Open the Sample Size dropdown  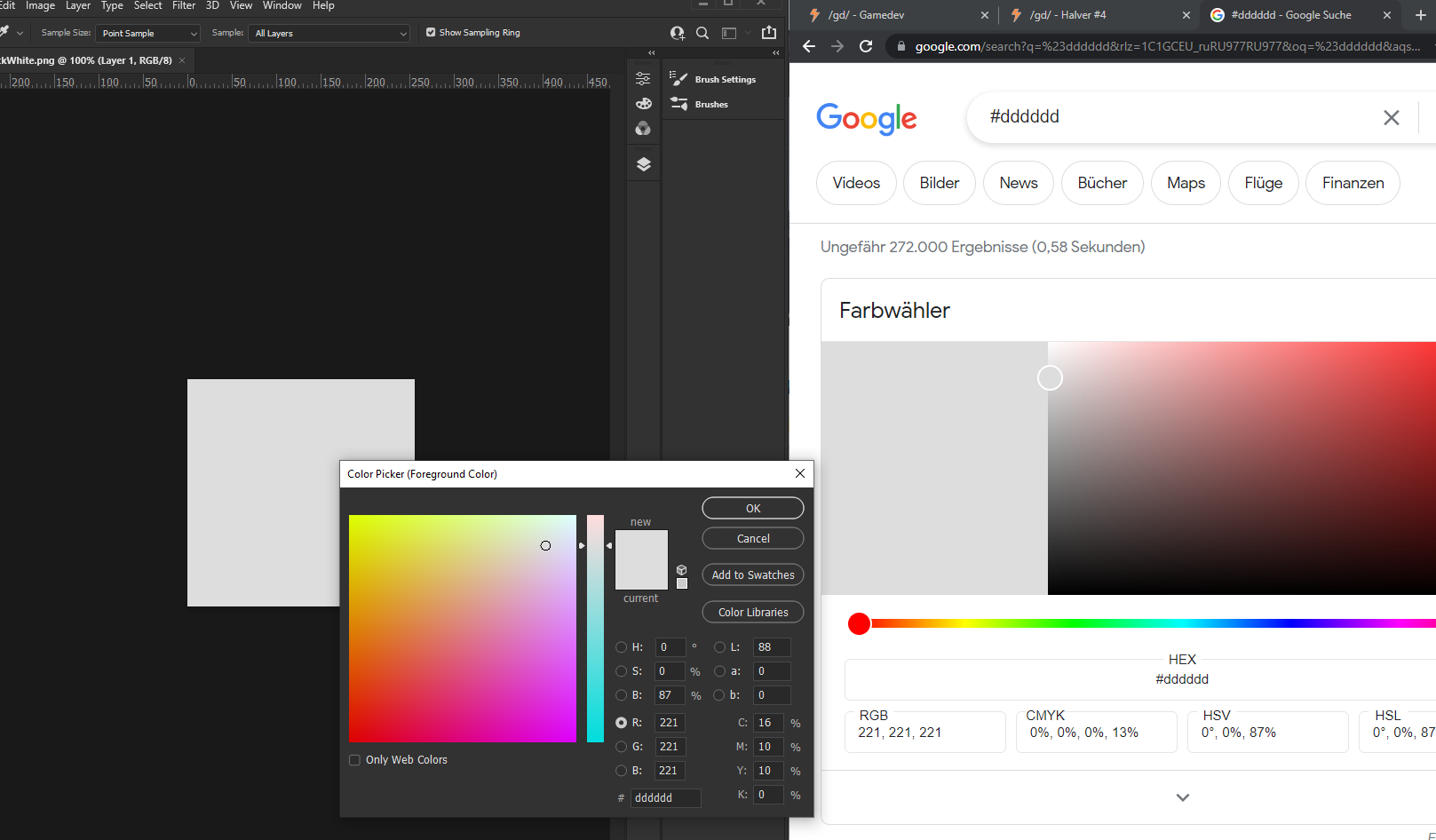pyautogui.click(x=148, y=33)
